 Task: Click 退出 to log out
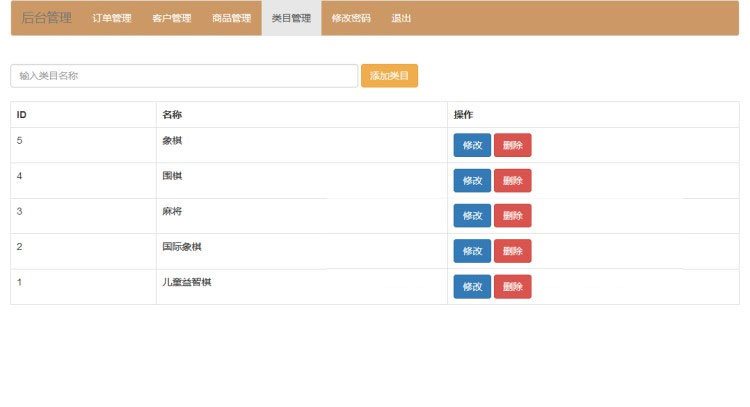tap(401, 18)
